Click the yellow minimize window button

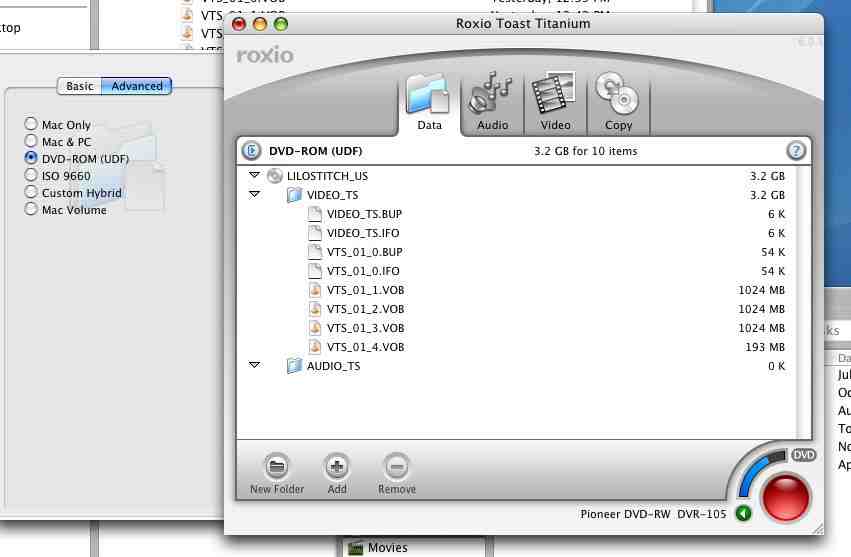(260, 24)
